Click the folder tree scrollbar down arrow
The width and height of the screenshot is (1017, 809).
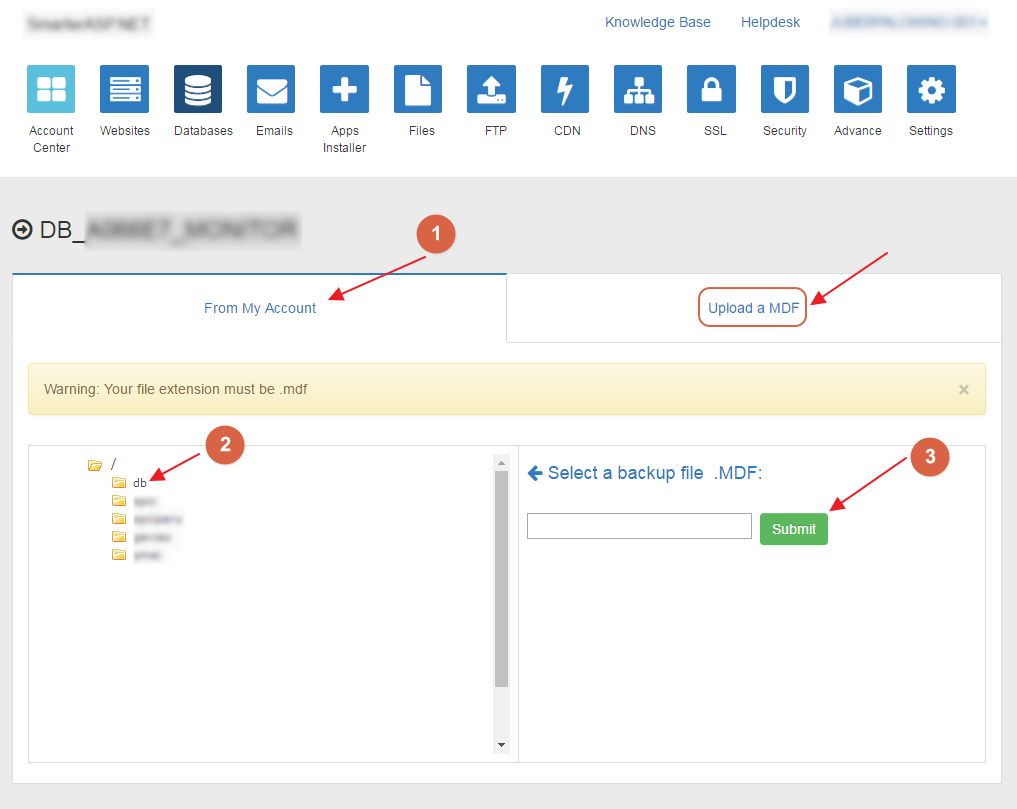click(501, 745)
